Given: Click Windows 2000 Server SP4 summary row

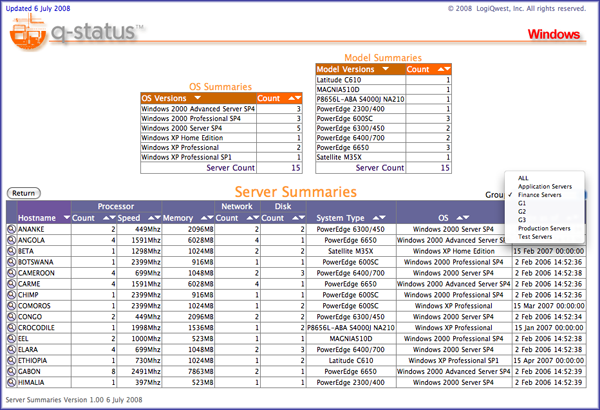Looking at the screenshot, I should (x=221, y=128).
